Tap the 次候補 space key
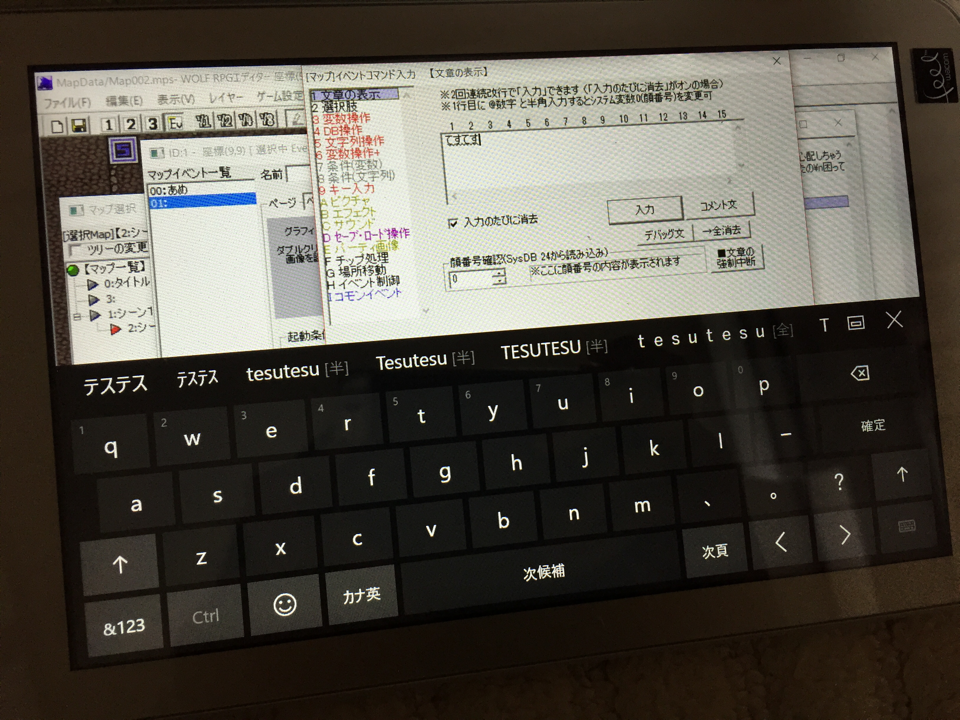The height and width of the screenshot is (720, 960). pyautogui.click(x=544, y=572)
